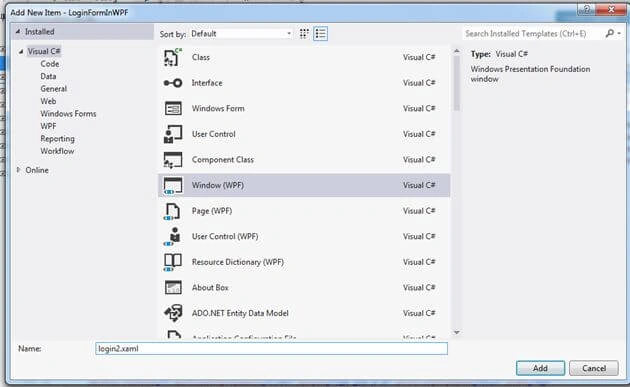This screenshot has height=387, width=630.
Task: Select the Reporting category
Action: coord(57,139)
